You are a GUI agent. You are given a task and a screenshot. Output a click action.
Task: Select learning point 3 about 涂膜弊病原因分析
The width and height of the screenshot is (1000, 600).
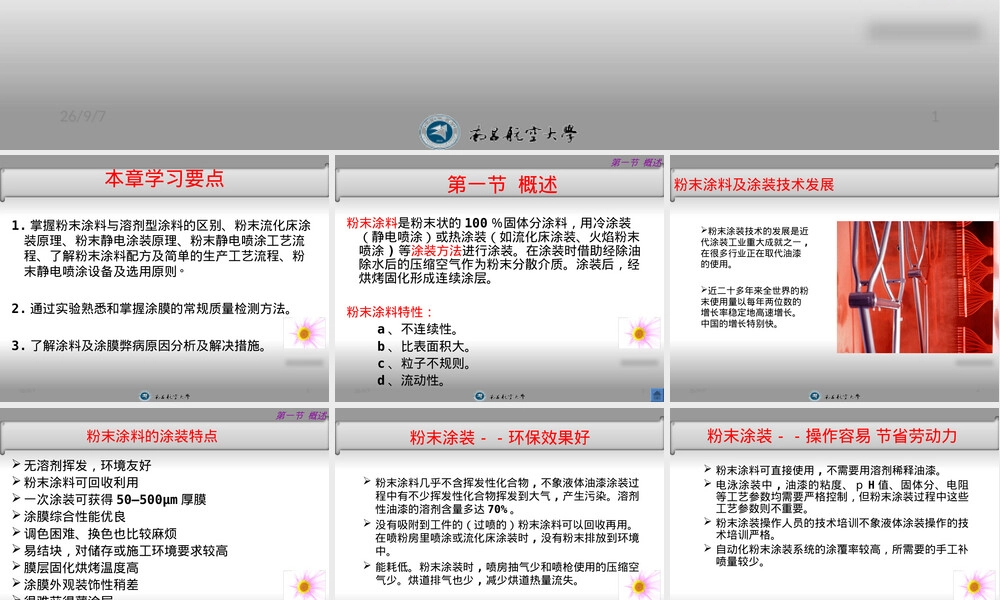click(x=139, y=346)
